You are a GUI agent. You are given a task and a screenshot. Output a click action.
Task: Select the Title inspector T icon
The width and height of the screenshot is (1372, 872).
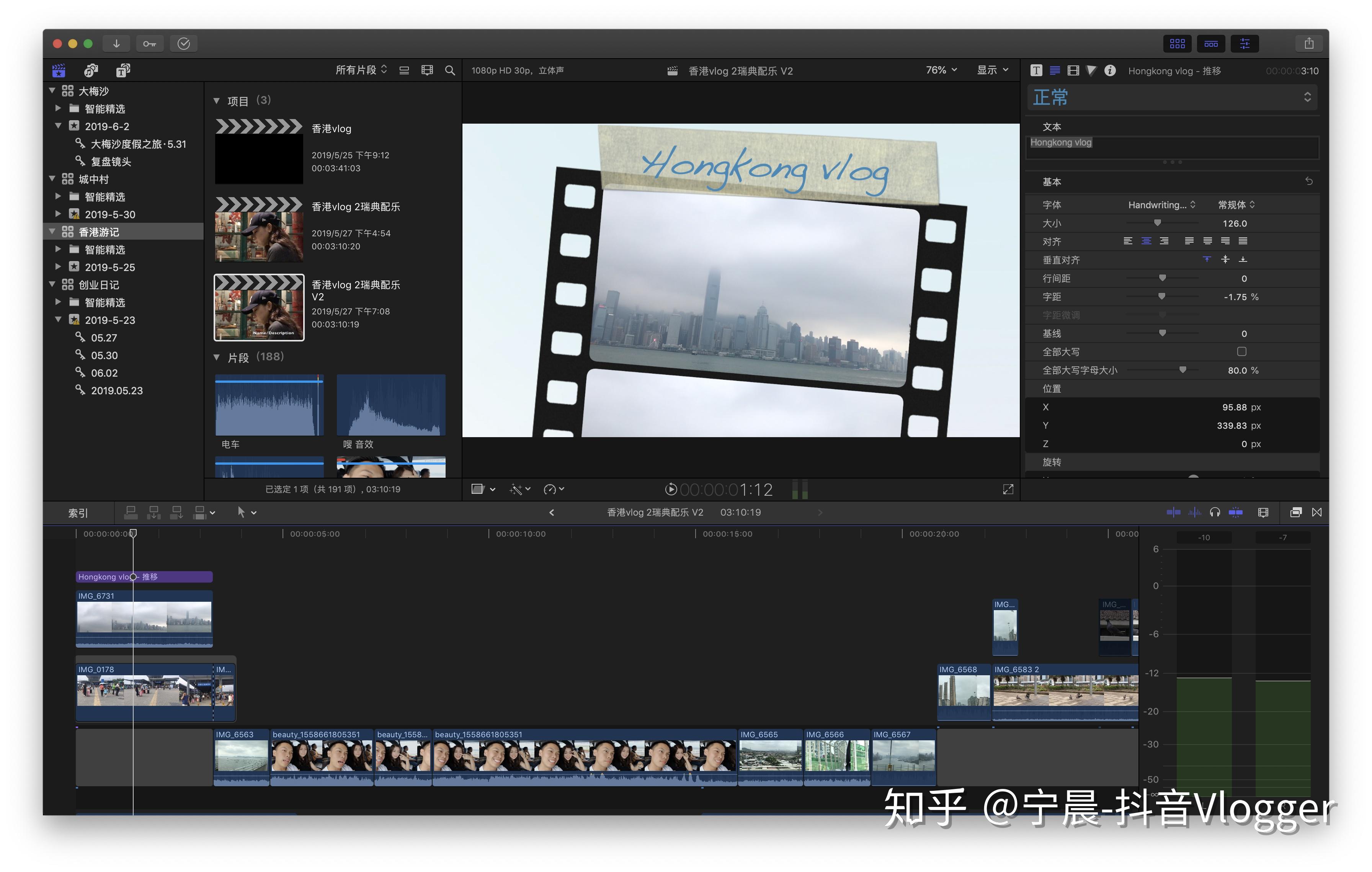click(x=1036, y=70)
